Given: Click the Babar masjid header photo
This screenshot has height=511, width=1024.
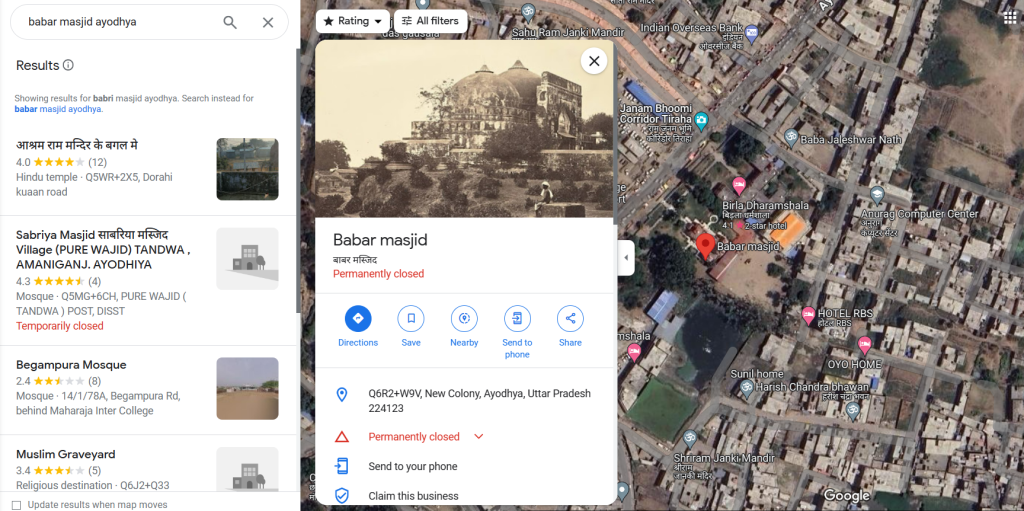Looking at the screenshot, I should point(464,130).
